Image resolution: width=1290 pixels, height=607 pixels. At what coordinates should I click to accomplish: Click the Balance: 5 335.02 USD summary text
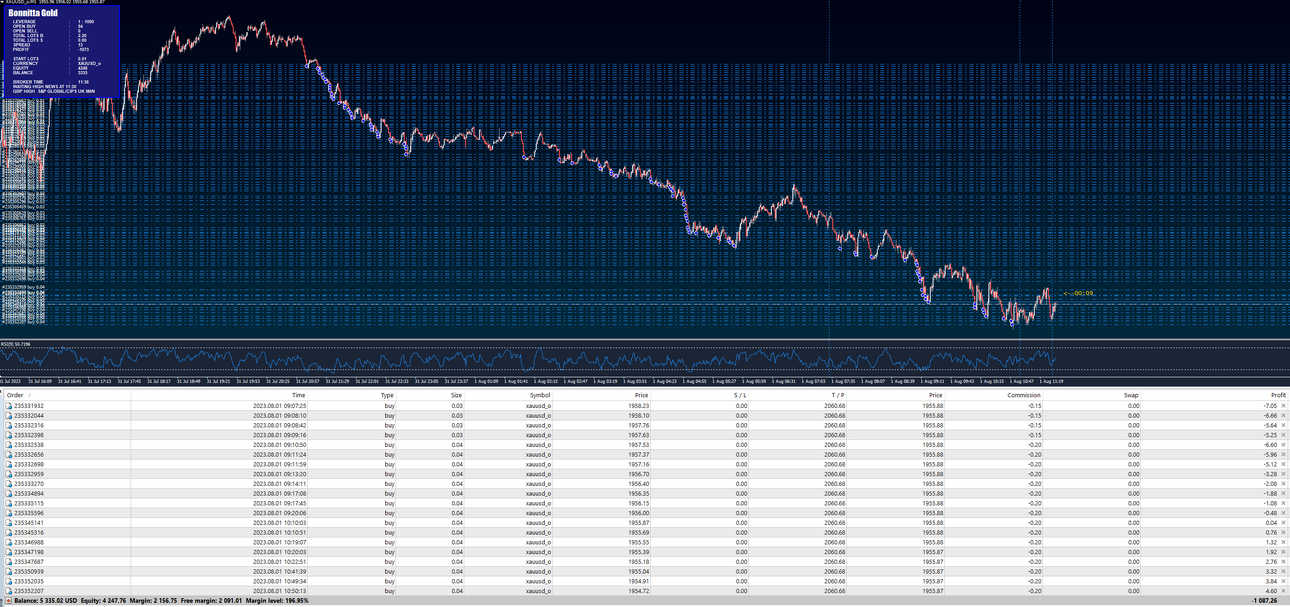coord(47,601)
